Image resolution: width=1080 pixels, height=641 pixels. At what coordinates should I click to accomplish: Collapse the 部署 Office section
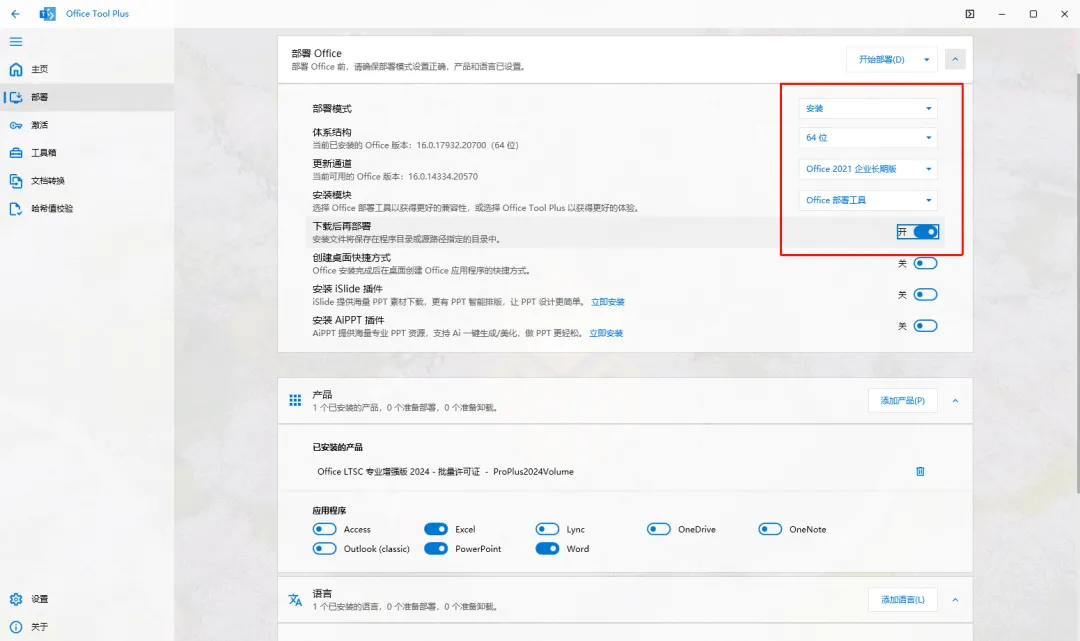click(x=955, y=59)
